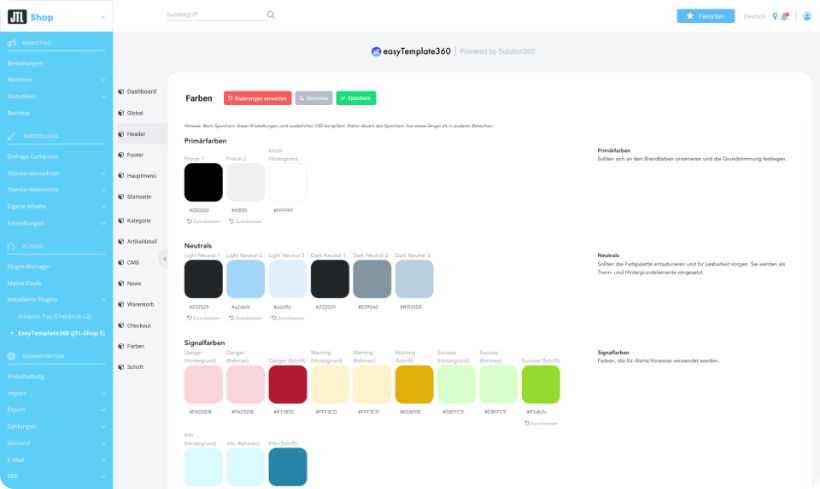Screen dimensions: 820x489
Task: Click the cube icon beside Artikeldetail
Action: pos(121,242)
